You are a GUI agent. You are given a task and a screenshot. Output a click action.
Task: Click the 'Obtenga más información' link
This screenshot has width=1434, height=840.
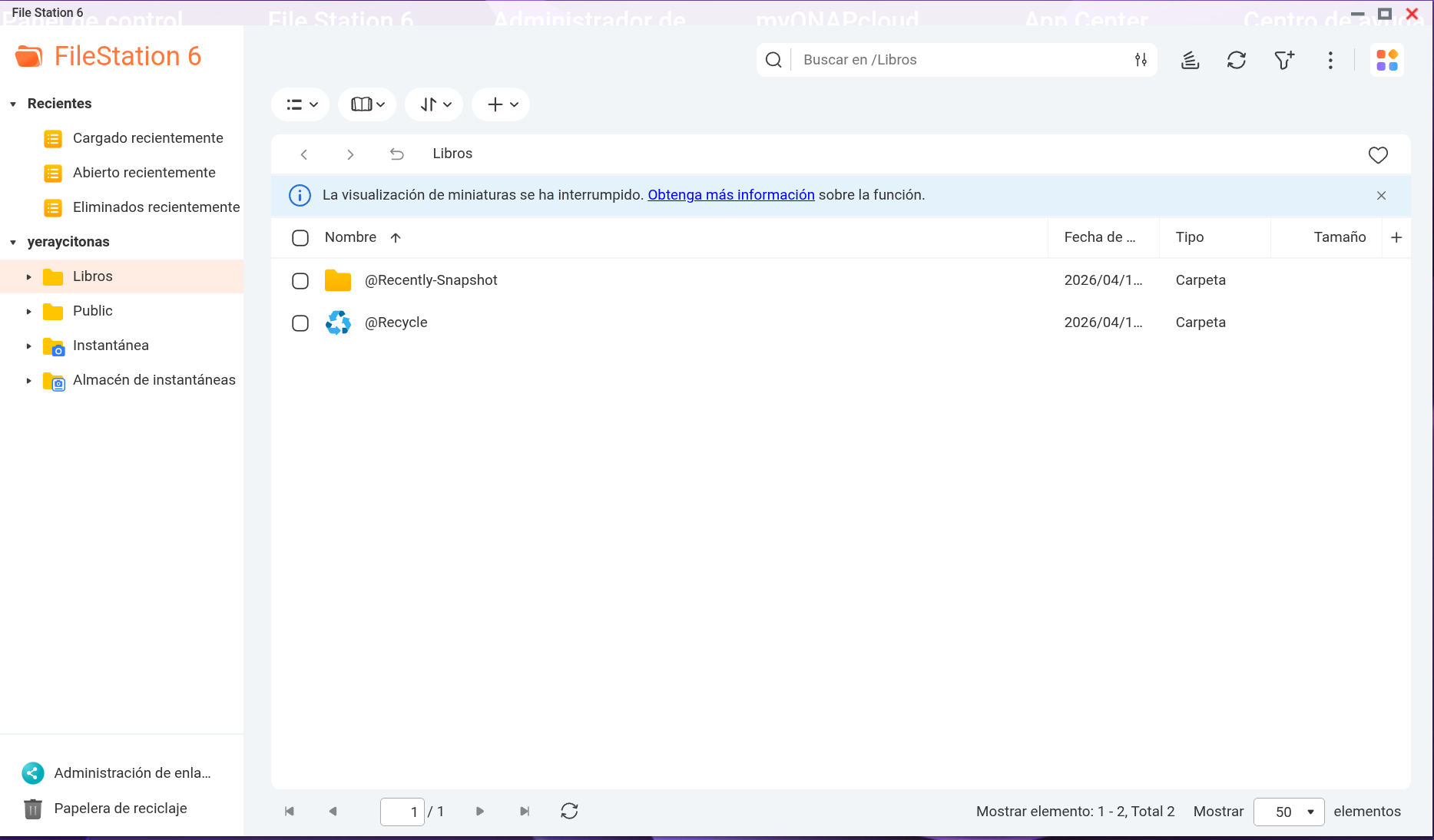coord(730,195)
